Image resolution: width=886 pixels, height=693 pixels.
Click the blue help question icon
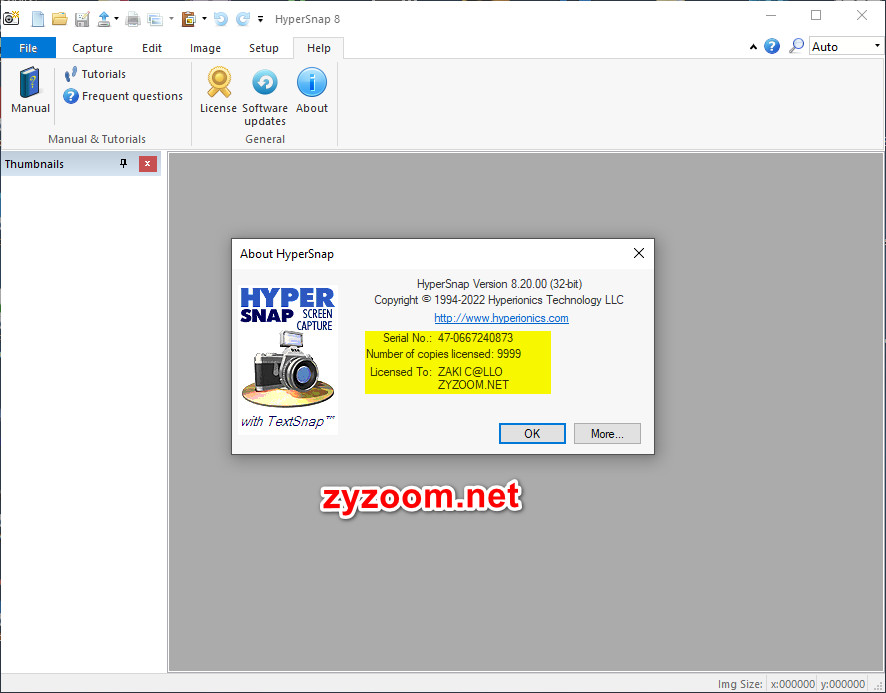[772, 46]
